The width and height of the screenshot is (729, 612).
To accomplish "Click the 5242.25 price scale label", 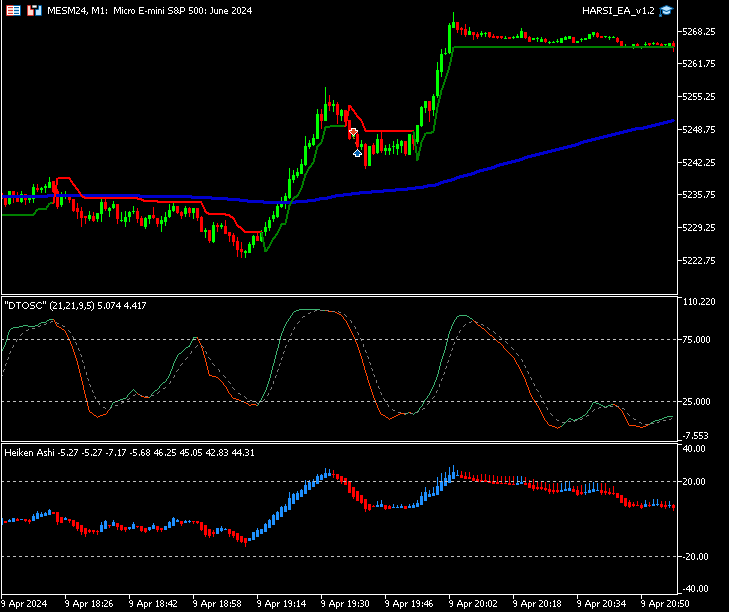I will pos(698,162).
